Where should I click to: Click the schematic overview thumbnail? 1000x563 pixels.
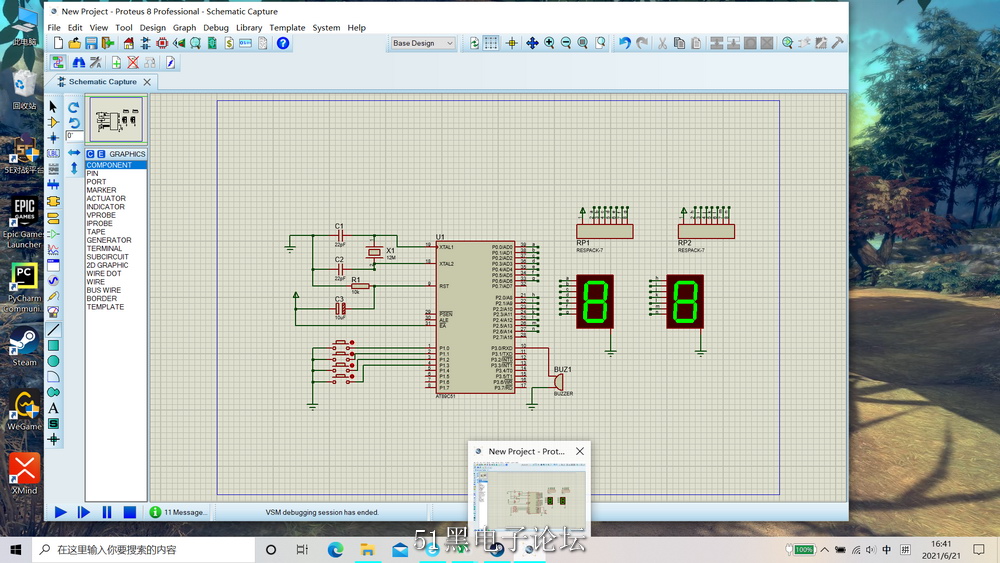116,119
